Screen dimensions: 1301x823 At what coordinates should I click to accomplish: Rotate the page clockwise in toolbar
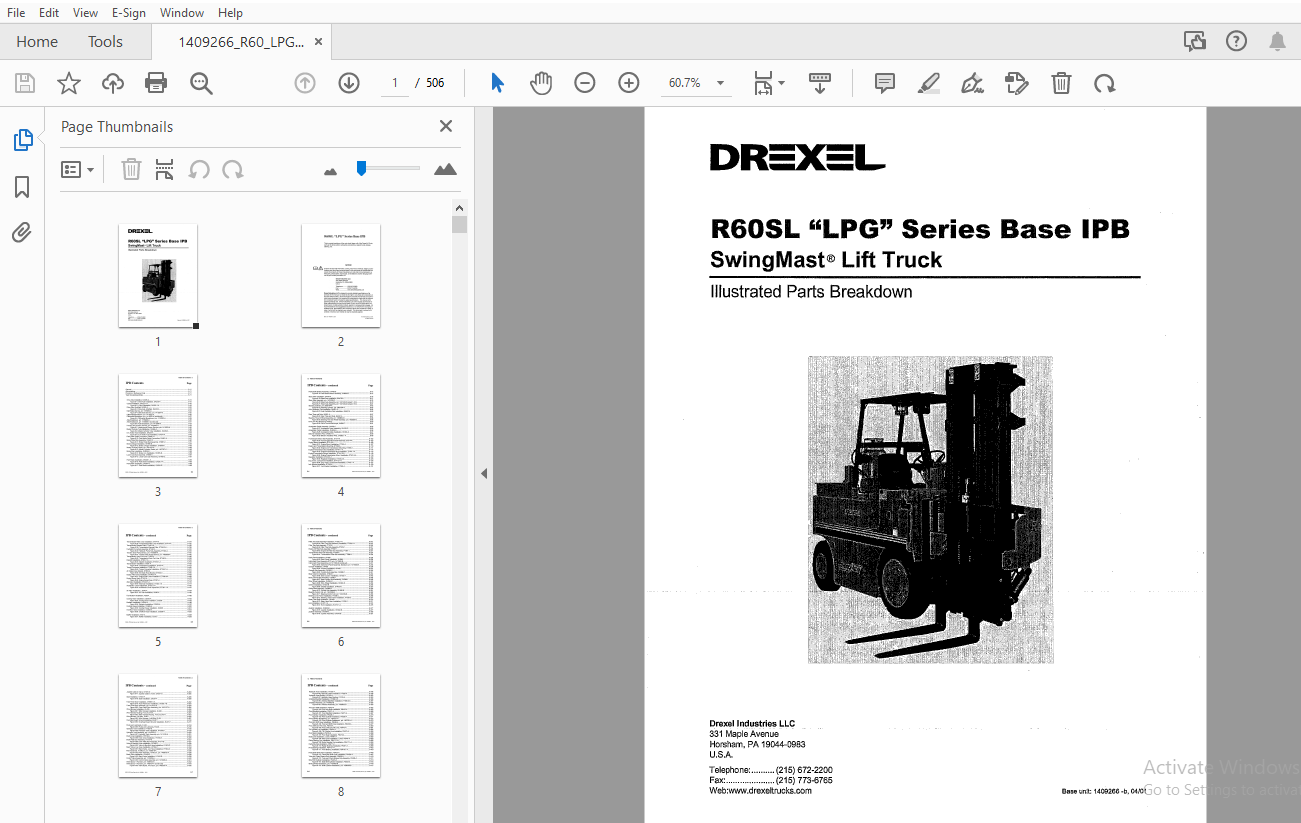coord(1105,83)
